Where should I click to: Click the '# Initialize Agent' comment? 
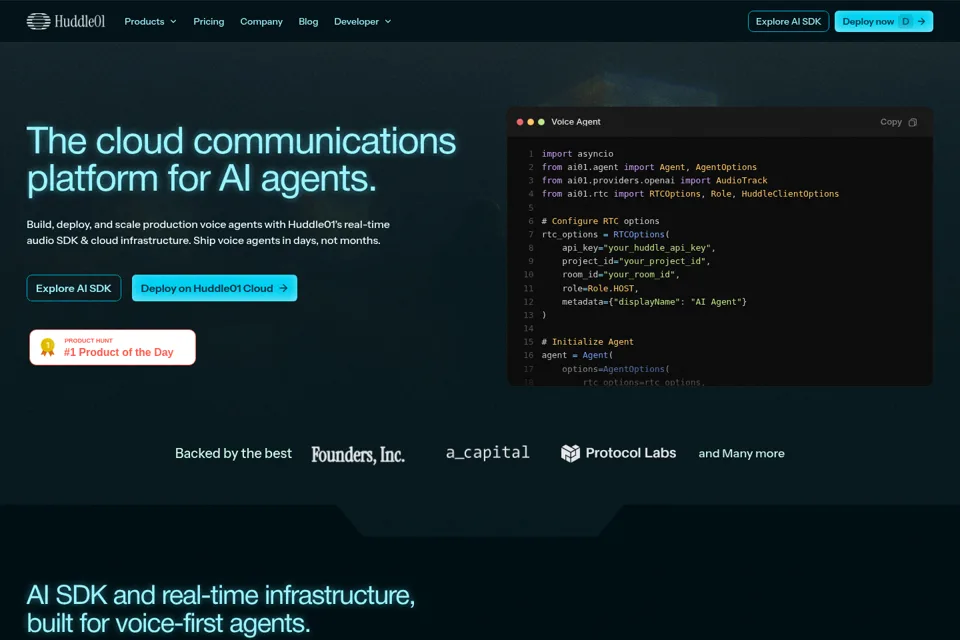coord(587,342)
